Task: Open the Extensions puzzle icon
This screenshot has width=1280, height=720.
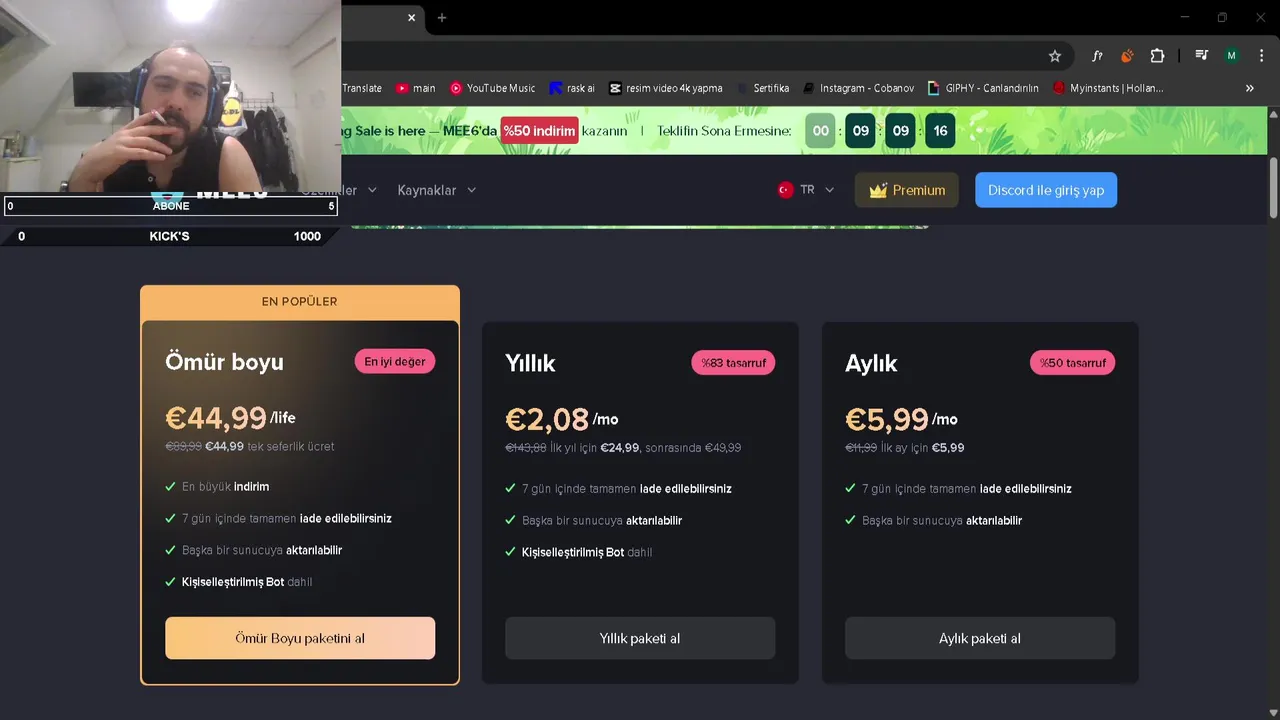Action: coord(1157,56)
